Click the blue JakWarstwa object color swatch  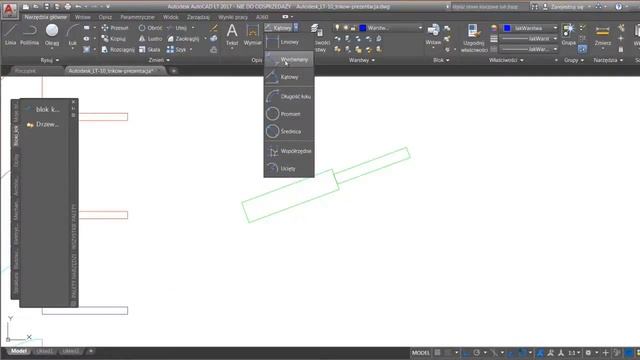[x=507, y=28]
